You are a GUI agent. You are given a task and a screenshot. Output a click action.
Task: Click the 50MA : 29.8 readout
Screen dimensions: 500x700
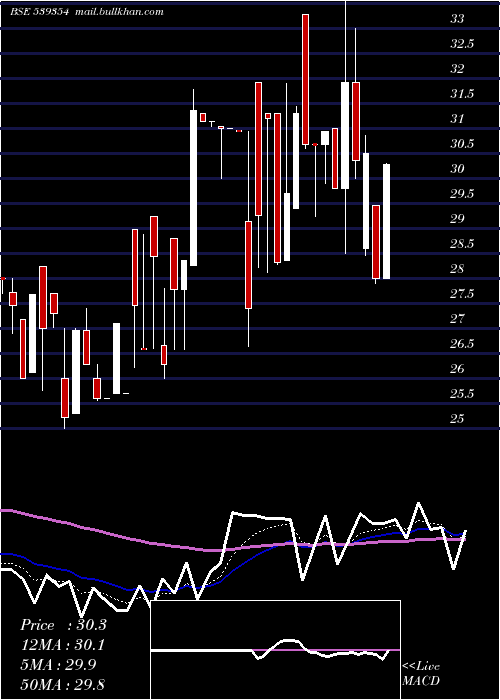pos(63,684)
